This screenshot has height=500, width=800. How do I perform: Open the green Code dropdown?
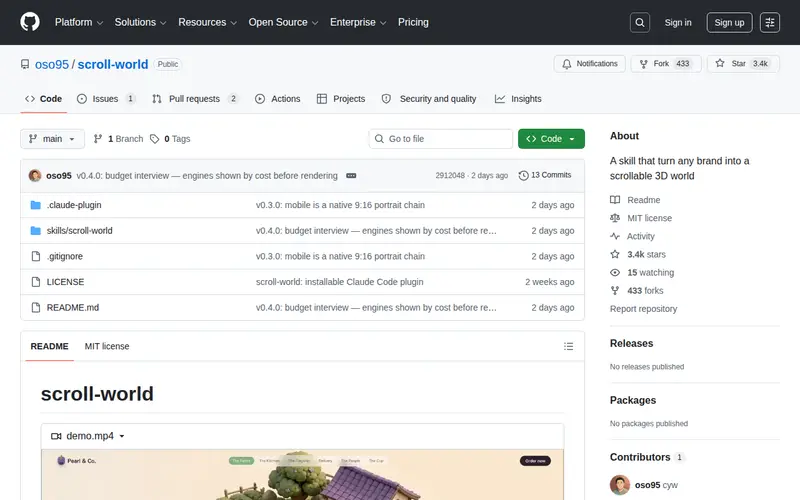551,139
